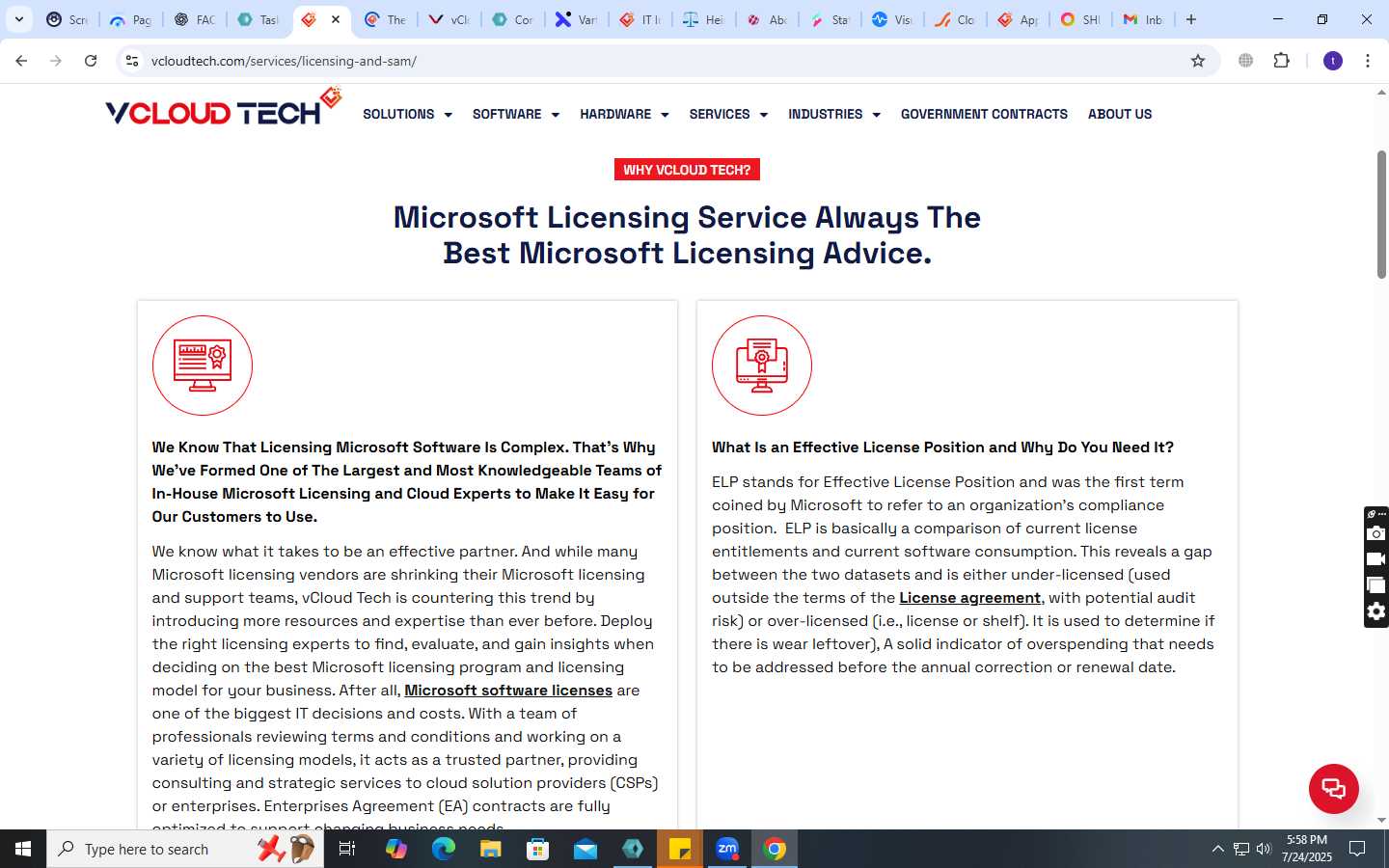Switch to the FAC tab
Viewport: 1389px width, 868px height.
click(x=194, y=19)
